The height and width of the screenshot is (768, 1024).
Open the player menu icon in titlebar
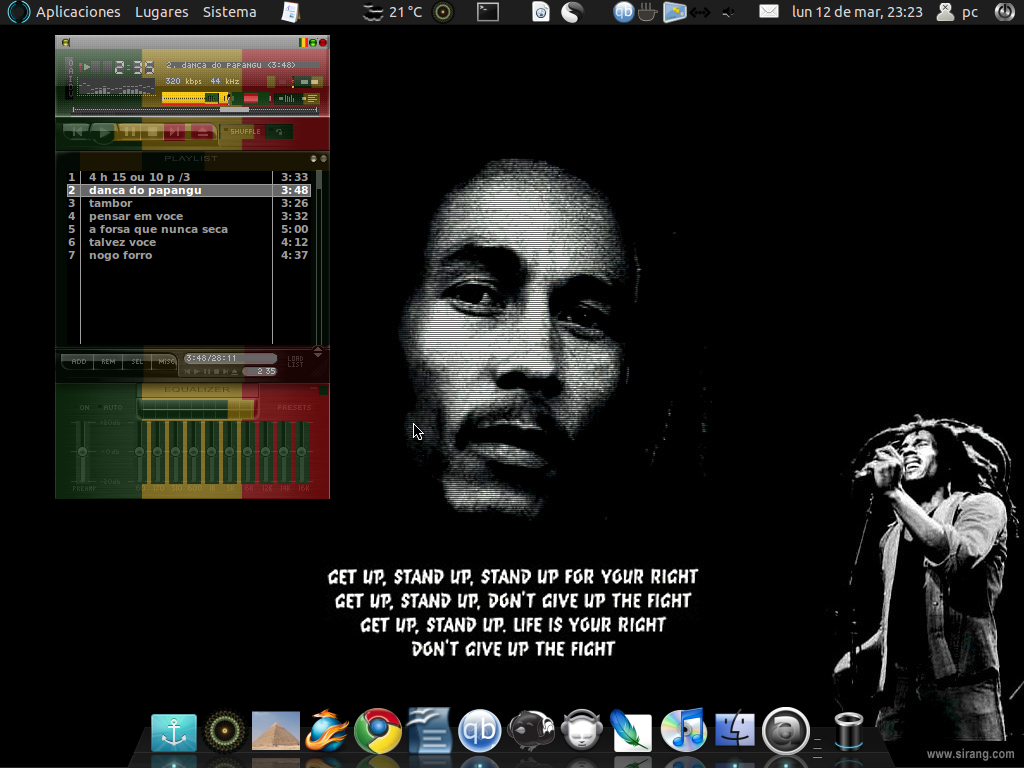66,42
